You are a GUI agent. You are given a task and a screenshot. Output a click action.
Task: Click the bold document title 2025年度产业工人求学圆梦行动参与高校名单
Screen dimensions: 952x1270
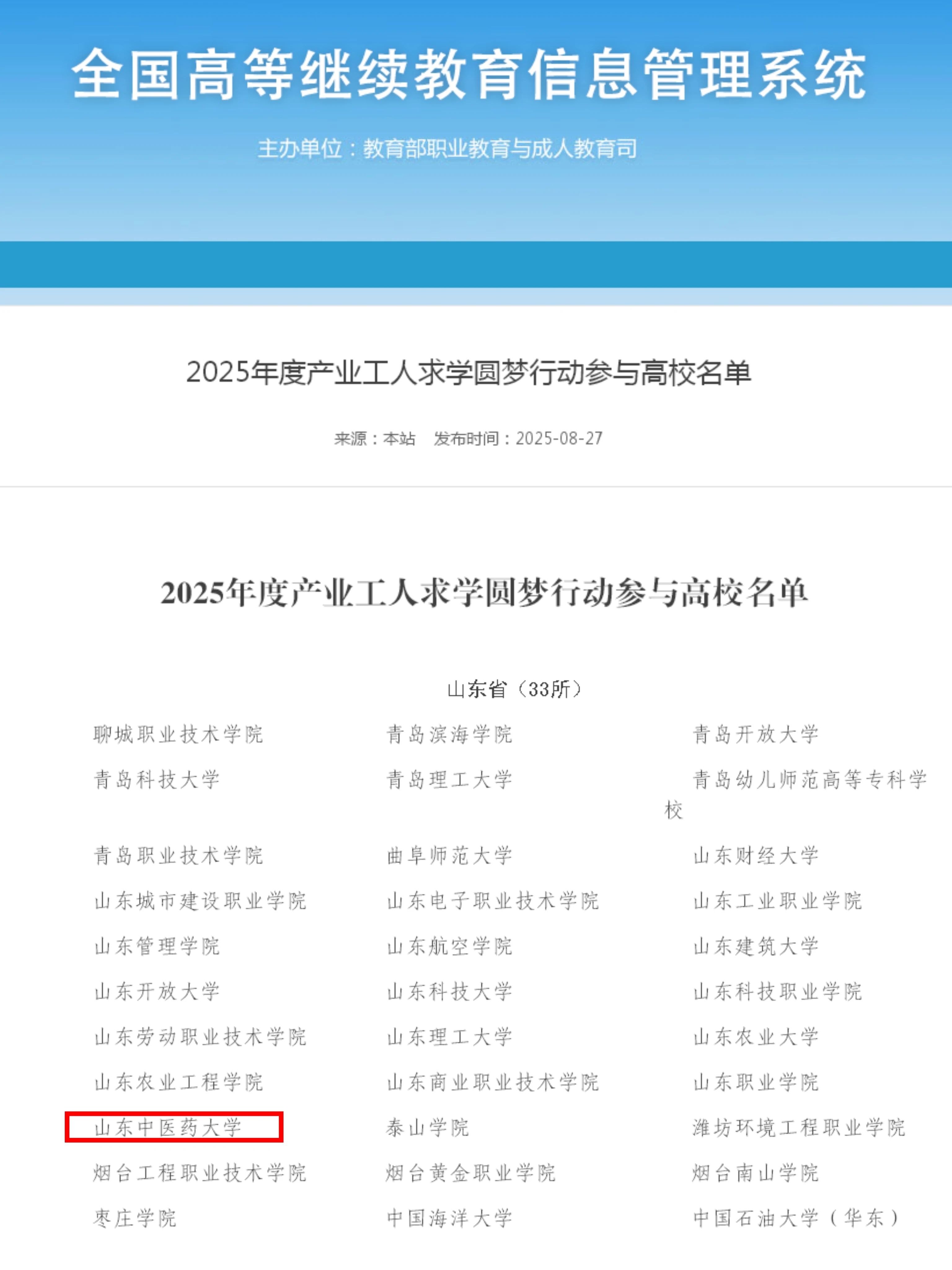click(x=484, y=593)
